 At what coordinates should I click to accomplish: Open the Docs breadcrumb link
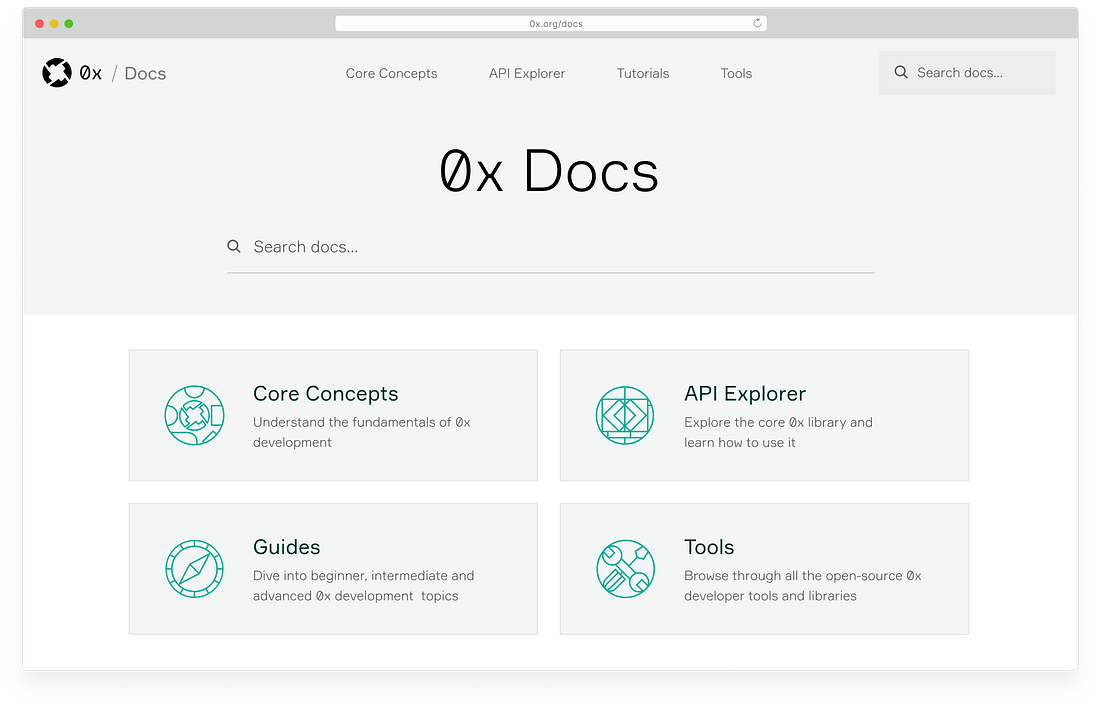145,74
